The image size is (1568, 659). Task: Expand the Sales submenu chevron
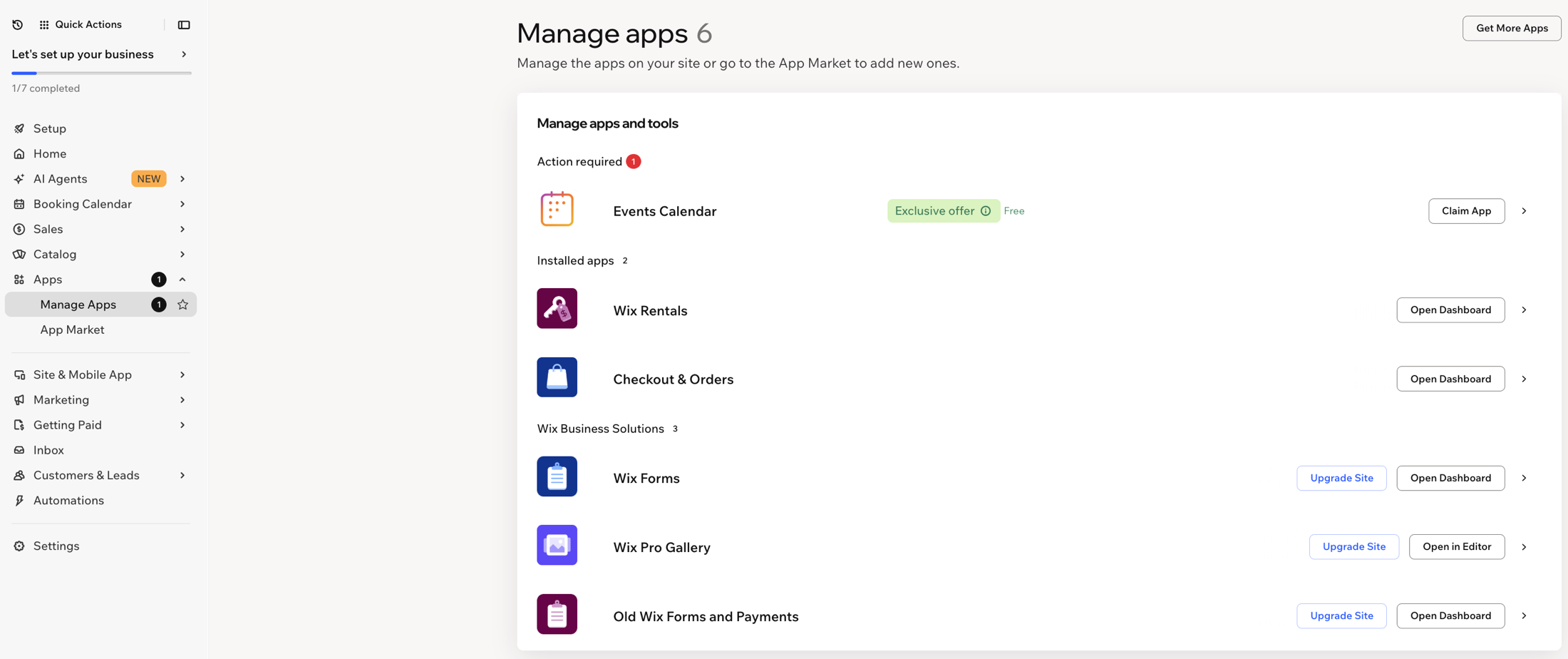(x=182, y=229)
